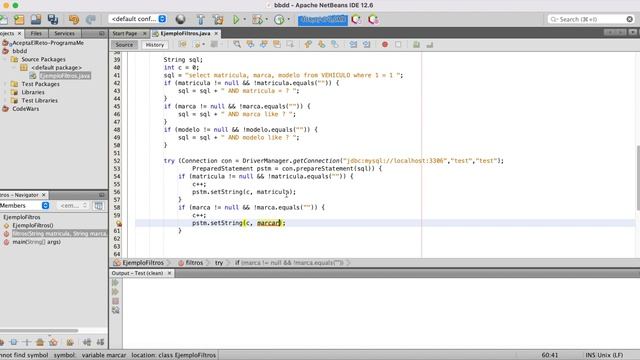Open the Start Page tab
Viewport: 640px width, 360px height.
pos(125,33)
